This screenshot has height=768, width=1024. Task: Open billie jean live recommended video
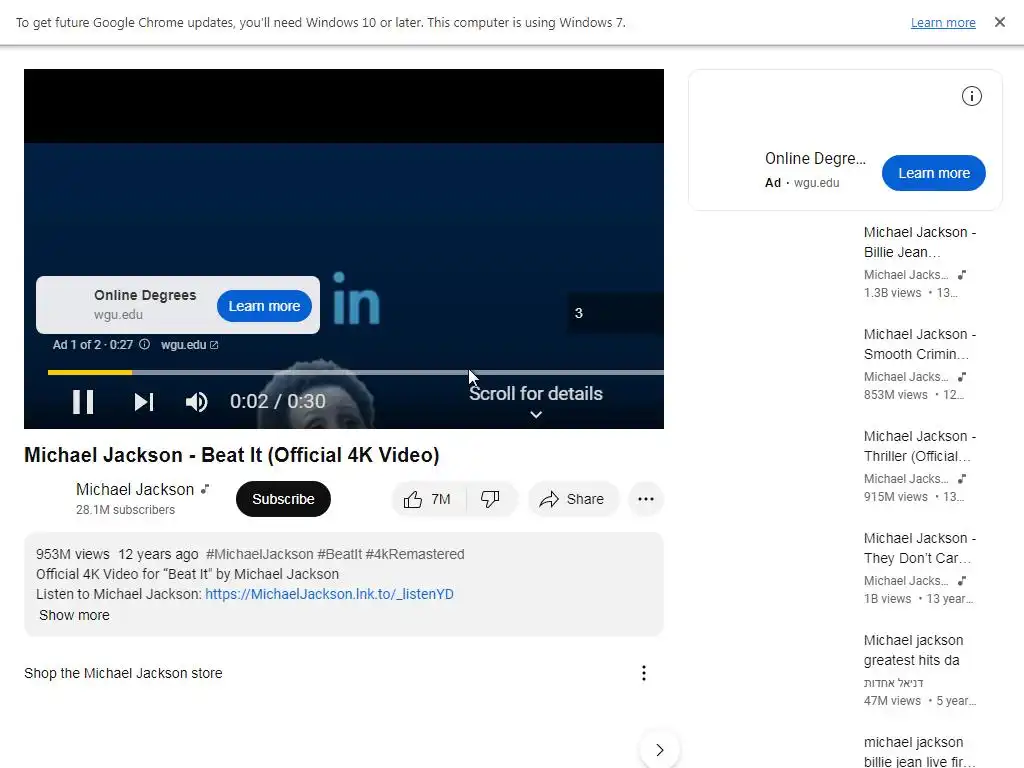[920, 752]
